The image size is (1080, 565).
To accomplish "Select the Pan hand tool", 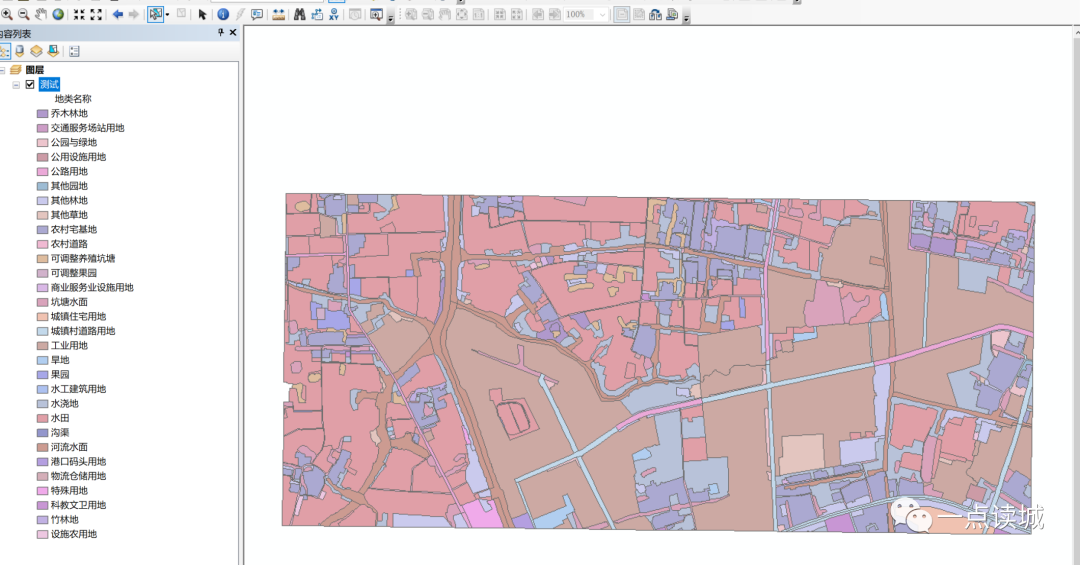I will click(41, 15).
